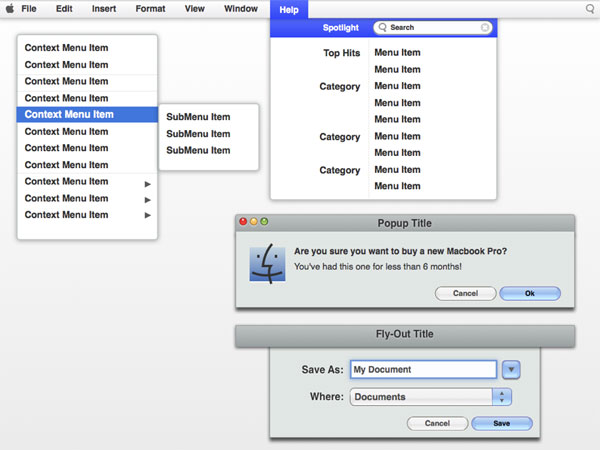Click the Macbook Pro question text
The height and width of the screenshot is (450, 600).
point(400,251)
